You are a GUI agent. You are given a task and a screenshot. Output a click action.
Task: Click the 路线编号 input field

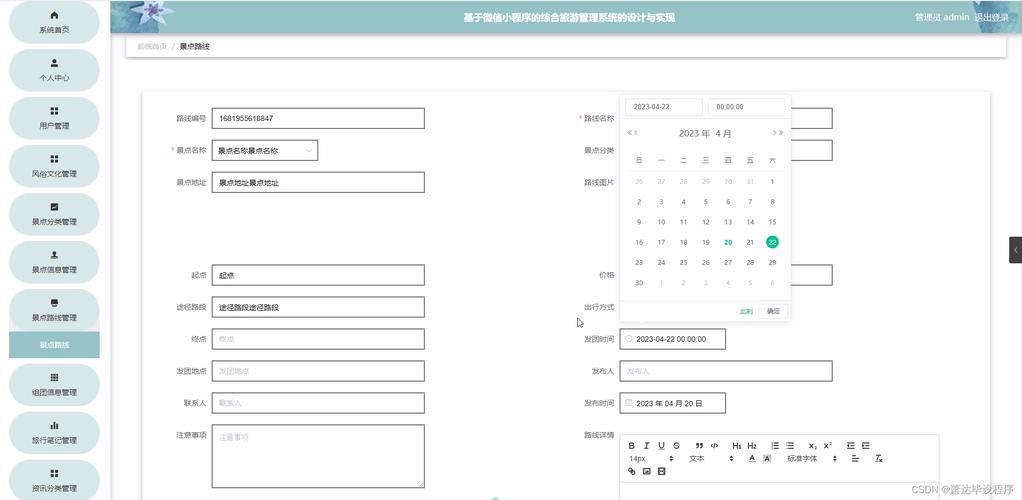pyautogui.click(x=318, y=119)
